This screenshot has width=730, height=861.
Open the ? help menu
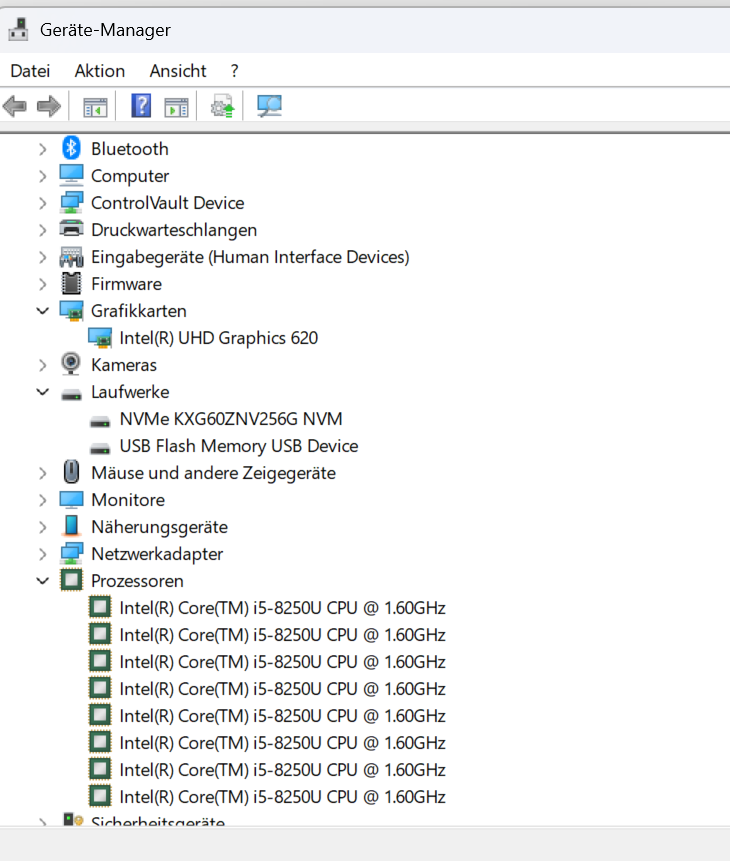pos(235,71)
